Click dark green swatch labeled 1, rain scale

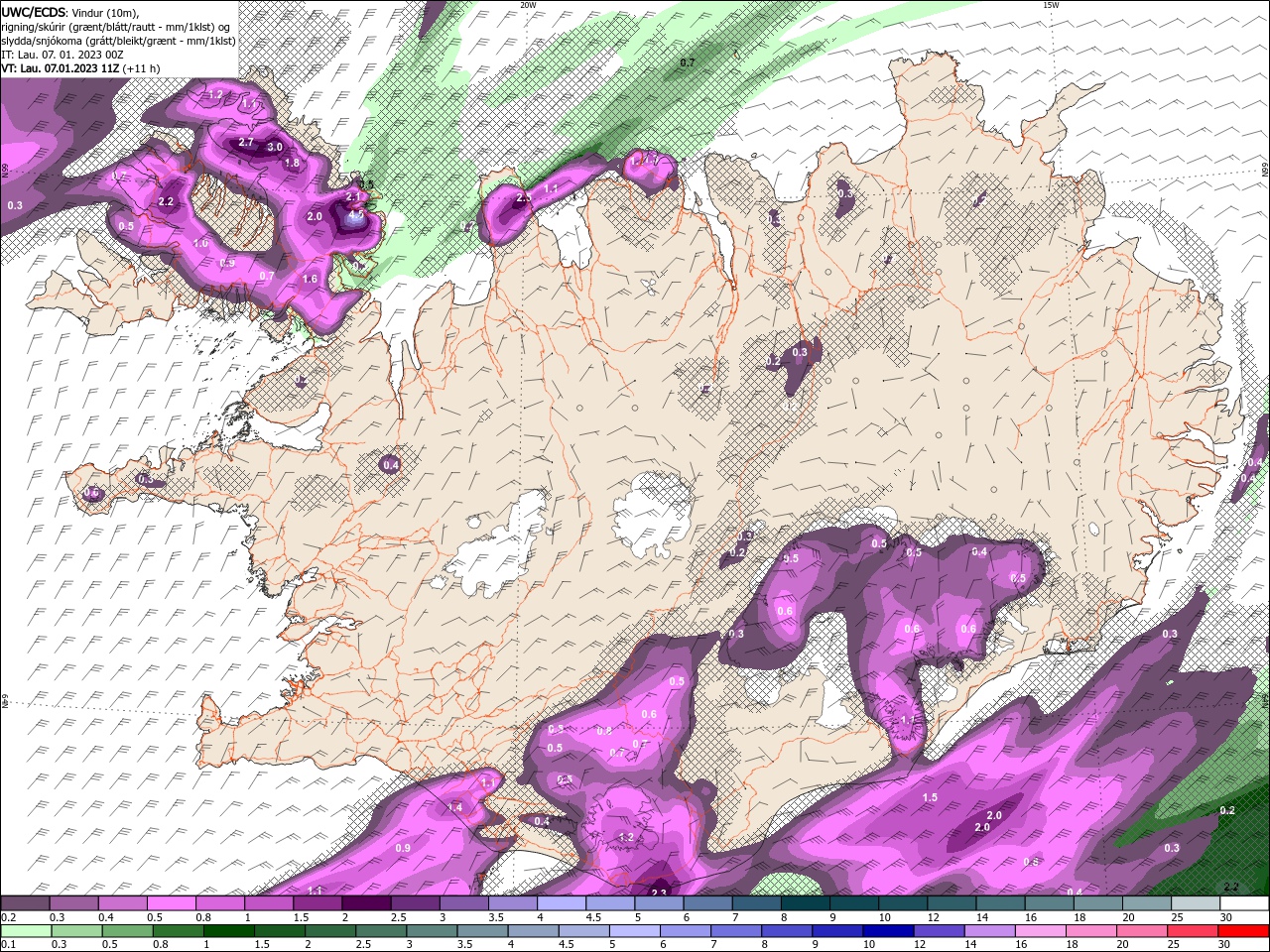229,931
